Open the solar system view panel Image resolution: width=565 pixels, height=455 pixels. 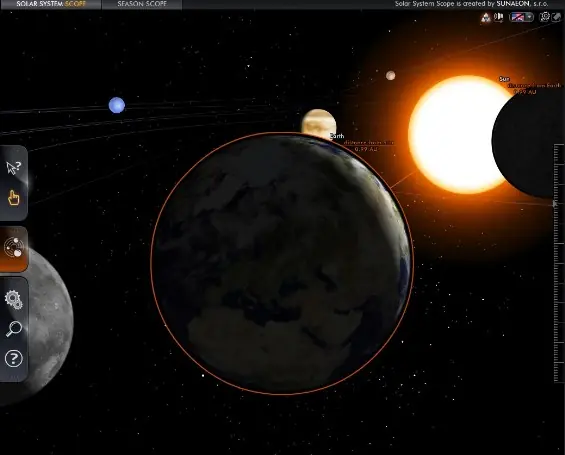[x=14, y=248]
